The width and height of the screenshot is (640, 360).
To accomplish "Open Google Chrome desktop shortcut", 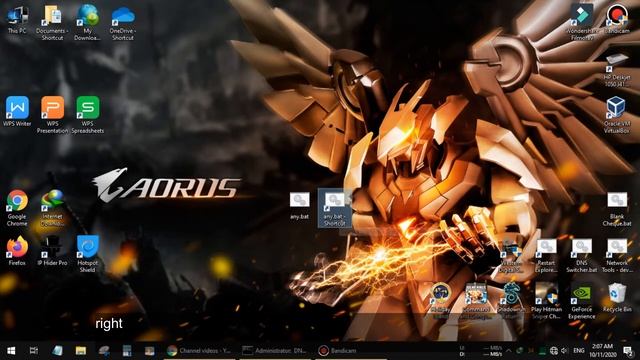I will pyautogui.click(x=17, y=208).
